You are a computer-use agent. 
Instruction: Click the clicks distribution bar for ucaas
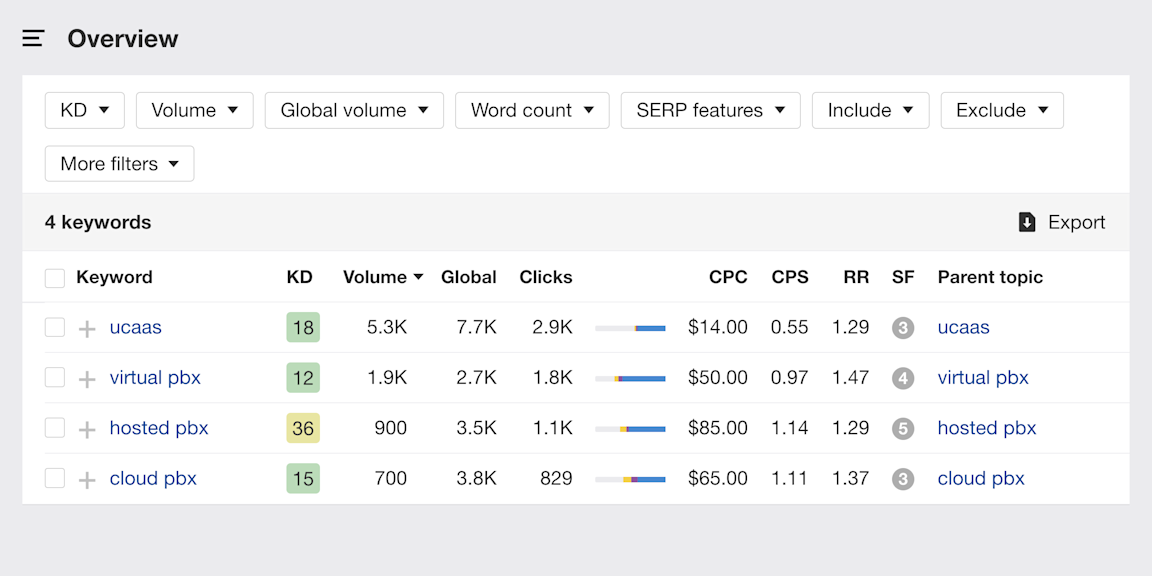pyautogui.click(x=630, y=328)
